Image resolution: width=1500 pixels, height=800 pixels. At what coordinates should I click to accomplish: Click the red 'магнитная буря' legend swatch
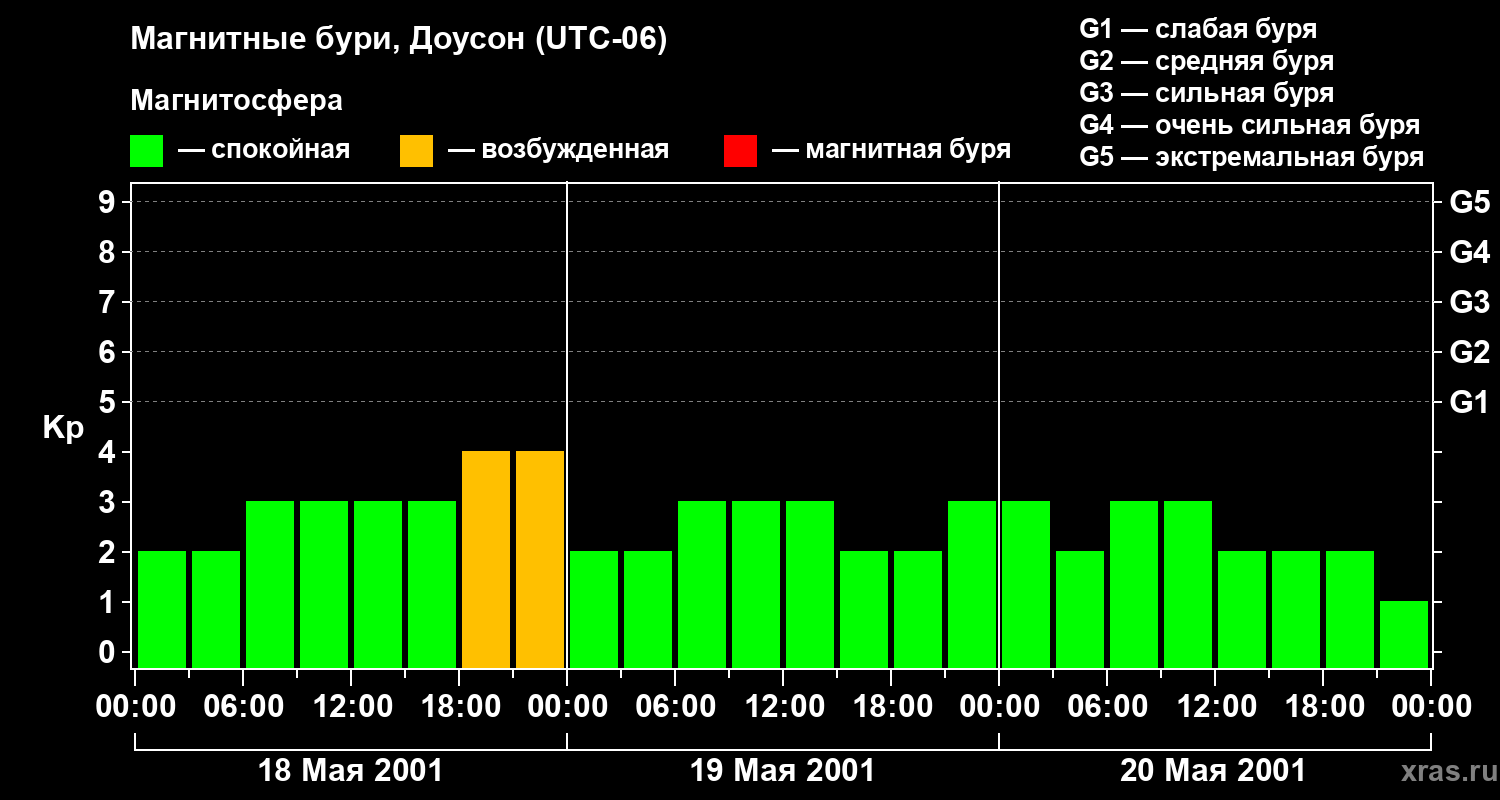click(x=740, y=151)
